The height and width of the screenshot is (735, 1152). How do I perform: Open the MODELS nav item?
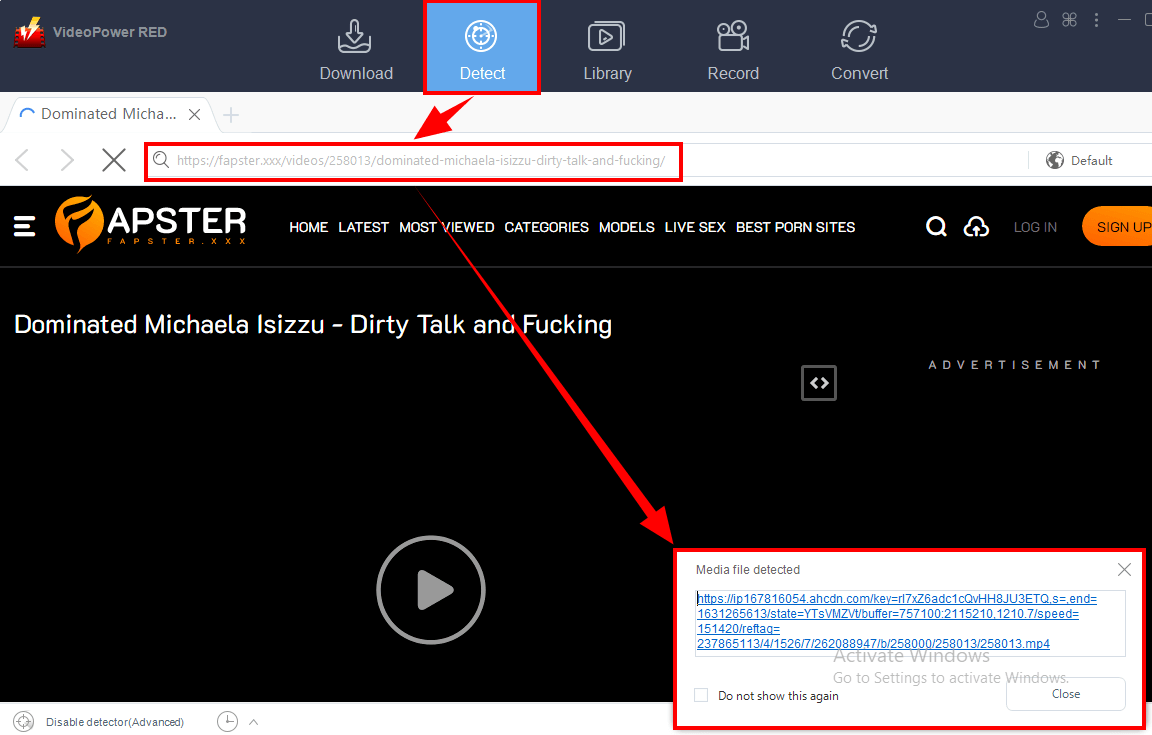(627, 227)
